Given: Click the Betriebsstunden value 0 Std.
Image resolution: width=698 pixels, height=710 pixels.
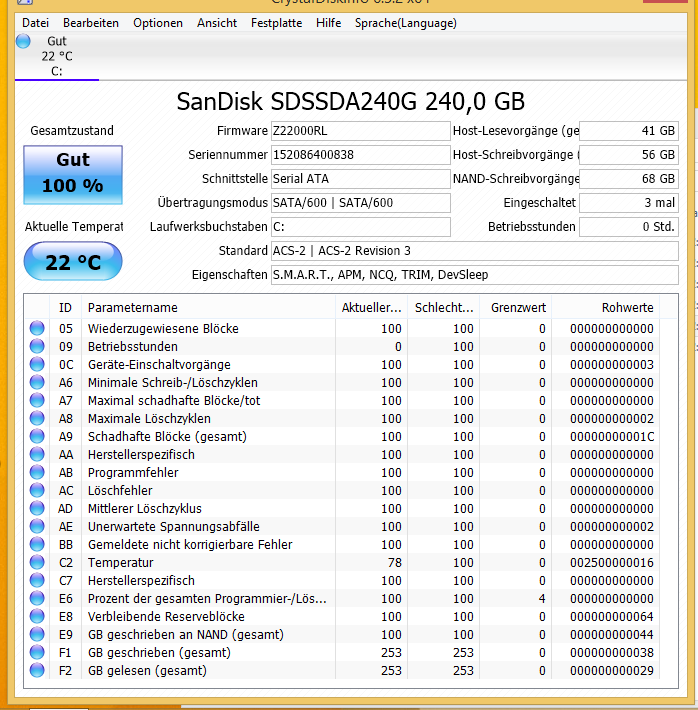Looking at the screenshot, I should 629,227.
